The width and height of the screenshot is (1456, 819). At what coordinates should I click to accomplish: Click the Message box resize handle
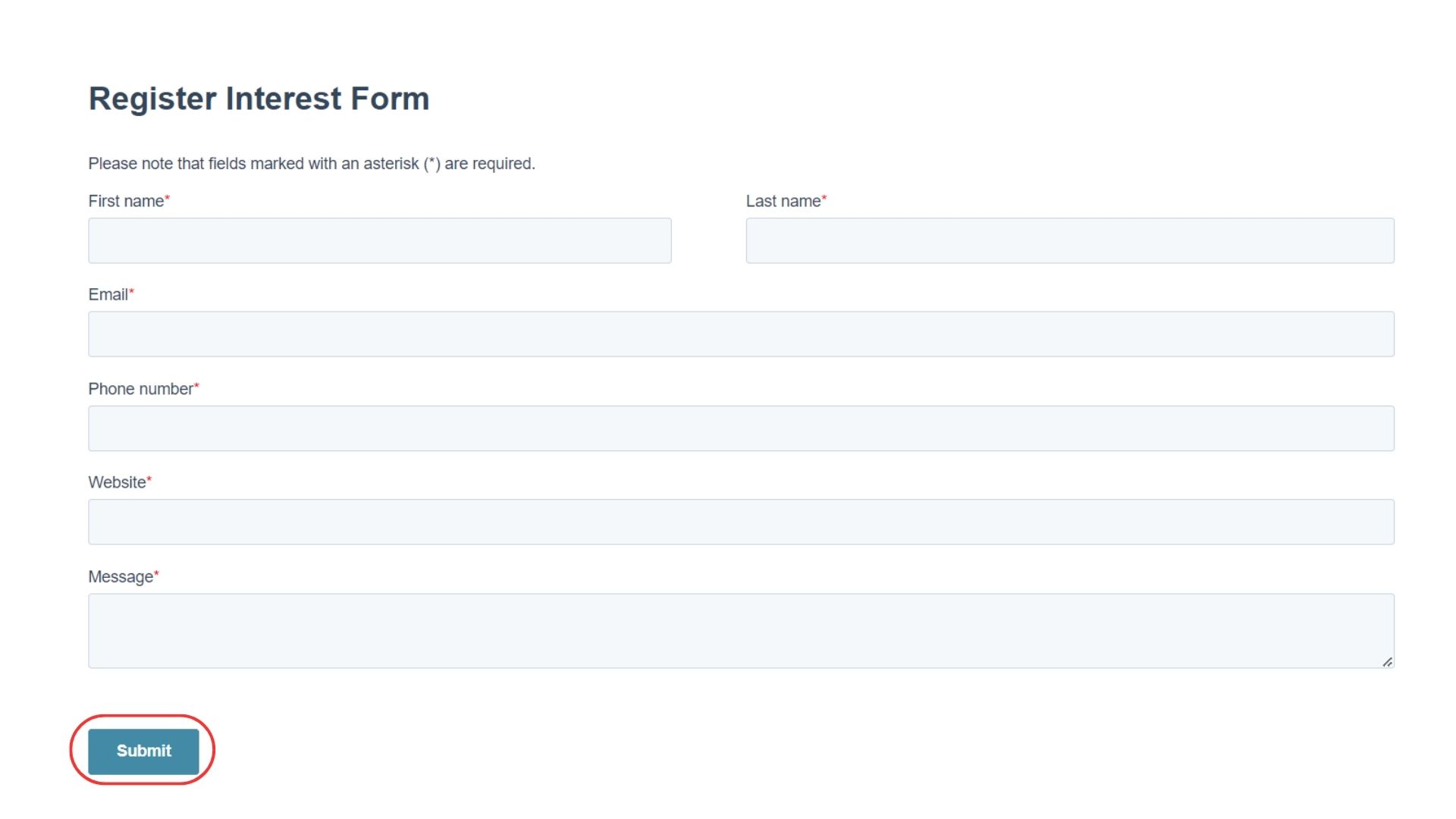(1387, 662)
